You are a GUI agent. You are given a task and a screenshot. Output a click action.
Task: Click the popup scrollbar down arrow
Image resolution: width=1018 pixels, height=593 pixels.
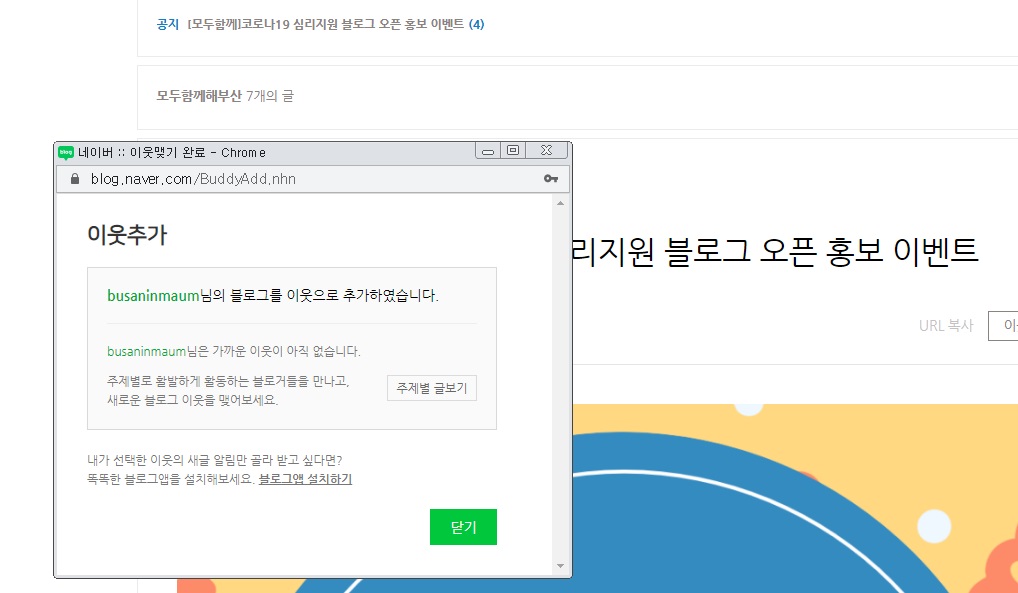click(x=560, y=567)
